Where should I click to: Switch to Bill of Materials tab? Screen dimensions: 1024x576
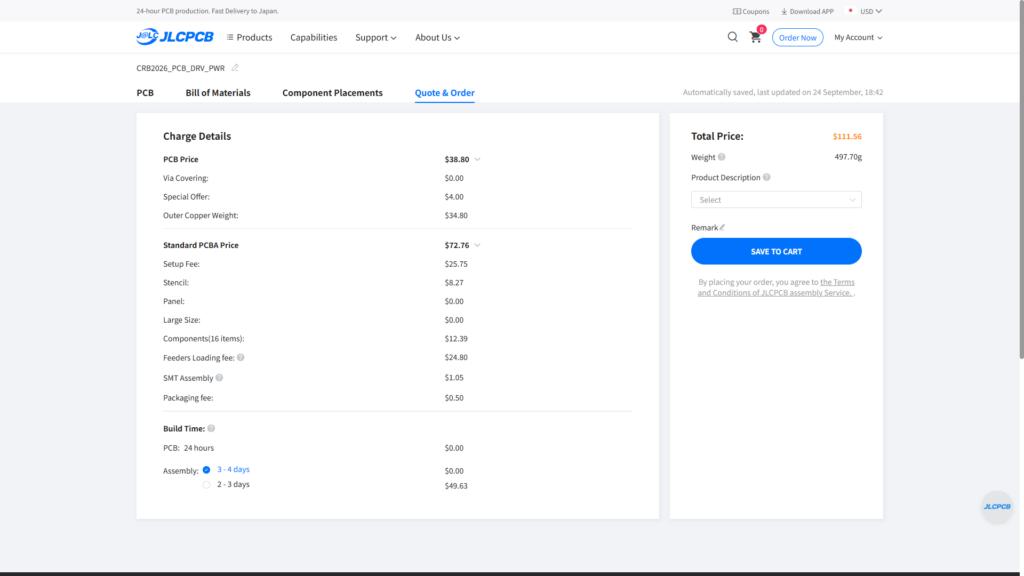coord(217,93)
